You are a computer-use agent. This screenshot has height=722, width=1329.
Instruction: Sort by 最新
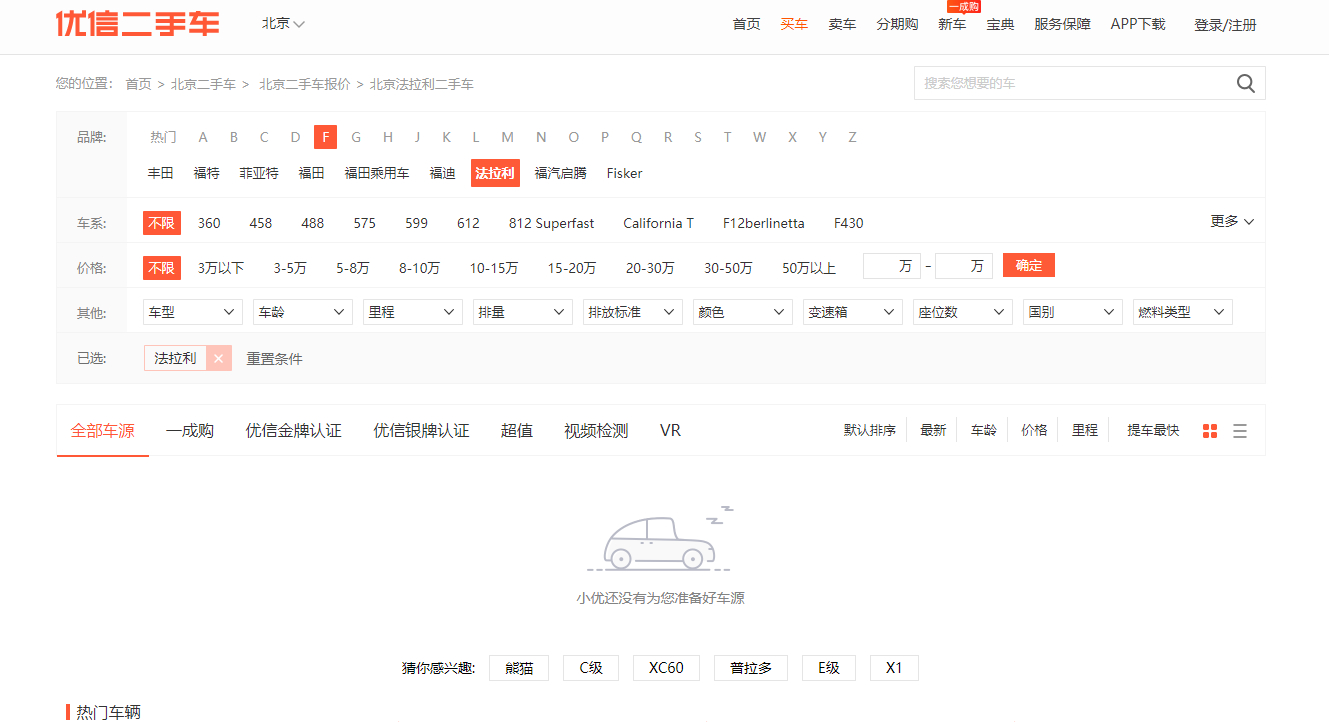click(x=933, y=430)
